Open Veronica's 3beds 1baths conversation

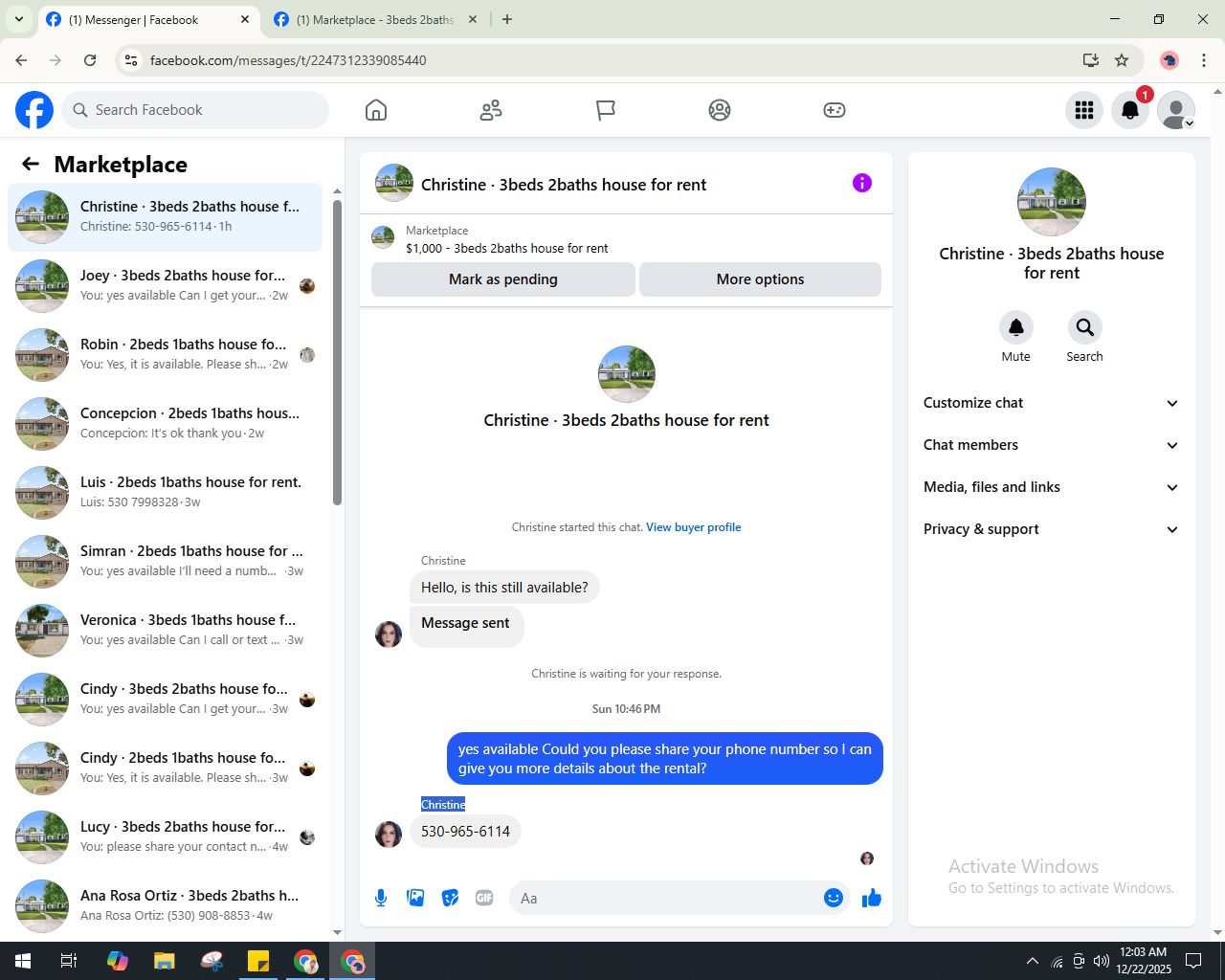click(x=165, y=631)
